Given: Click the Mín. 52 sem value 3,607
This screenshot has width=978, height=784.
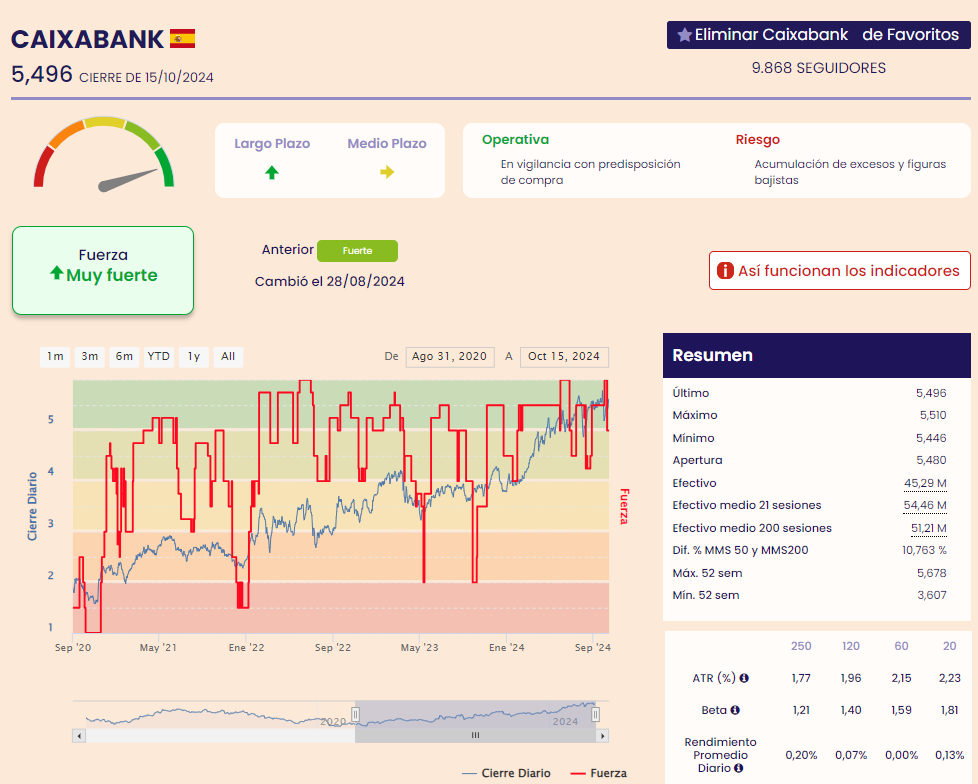Looking at the screenshot, I should coord(931,596).
